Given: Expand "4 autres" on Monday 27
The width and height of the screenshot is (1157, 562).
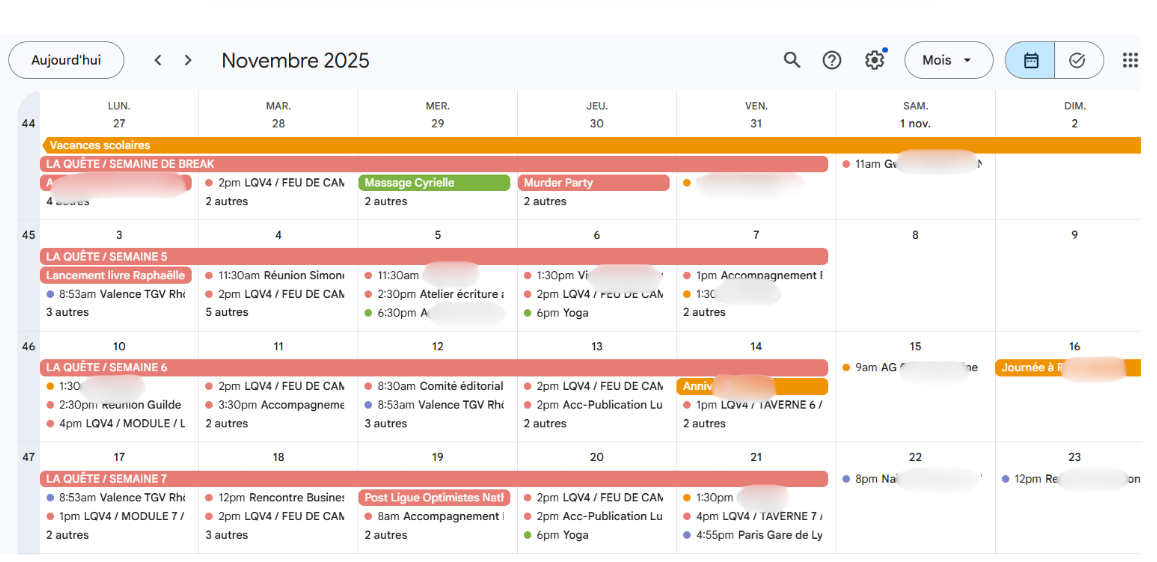Looking at the screenshot, I should pos(68,202).
